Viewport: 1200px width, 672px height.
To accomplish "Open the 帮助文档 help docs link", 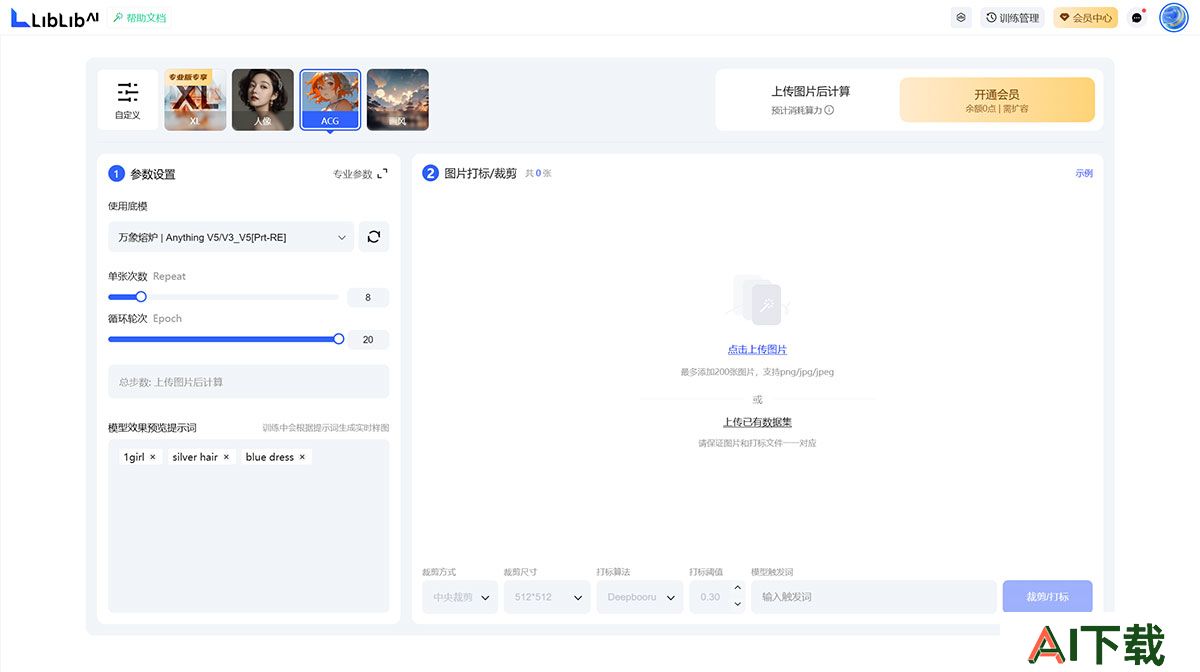I will [x=140, y=18].
